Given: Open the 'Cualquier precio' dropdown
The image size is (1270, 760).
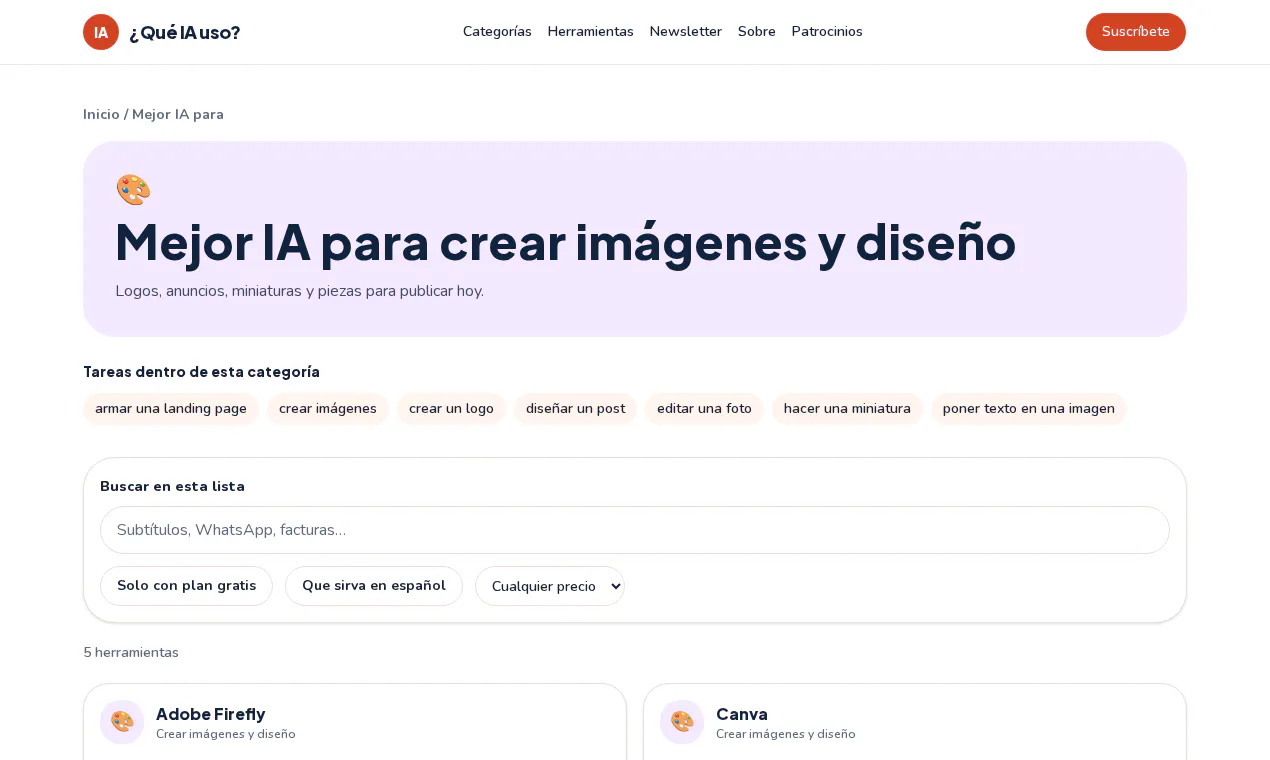Looking at the screenshot, I should pyautogui.click(x=550, y=586).
